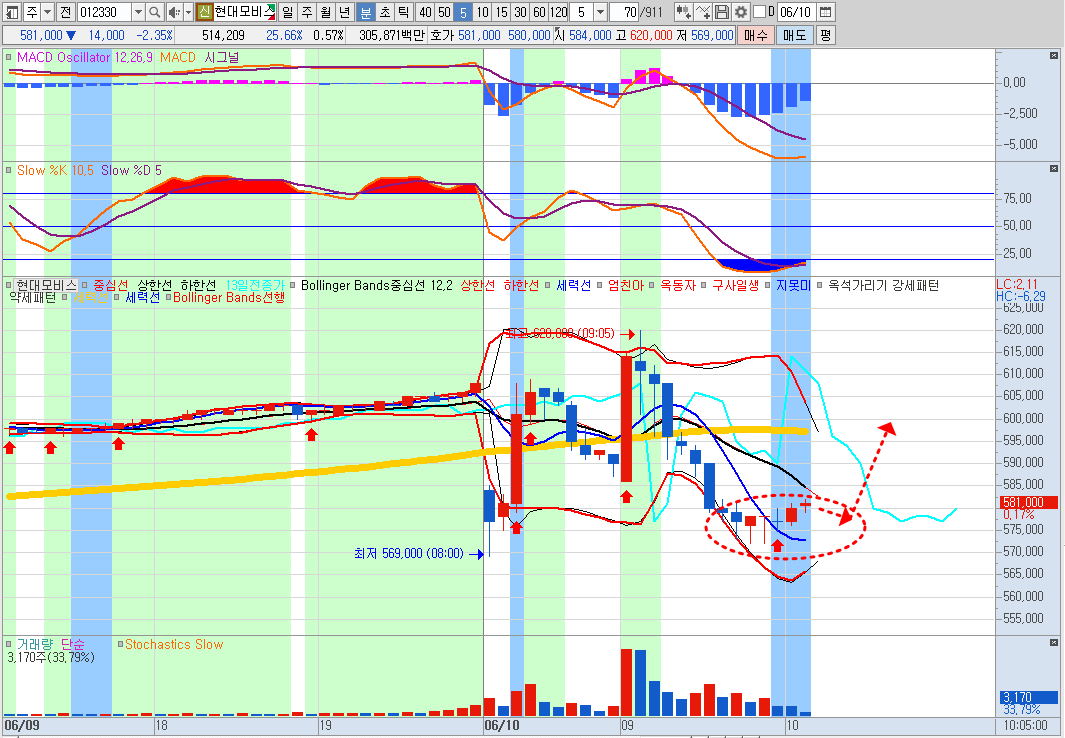Click the 시그널 legend label
This screenshot has height=738, width=1065.
point(221,57)
